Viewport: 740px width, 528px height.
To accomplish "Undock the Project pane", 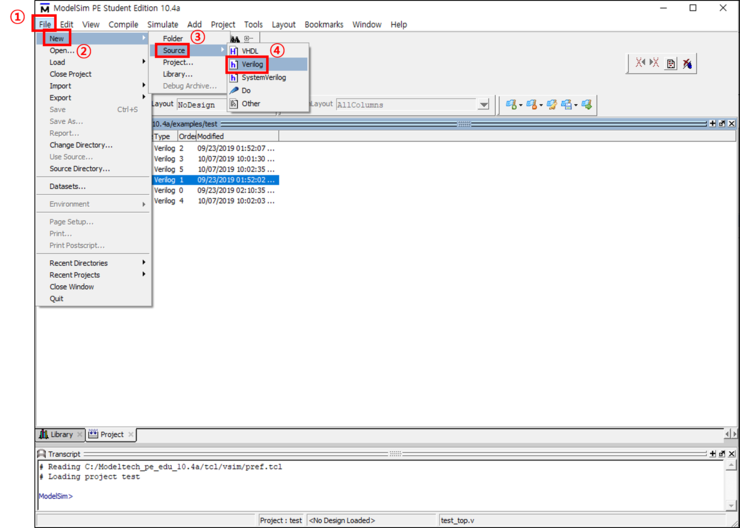I will tap(722, 124).
